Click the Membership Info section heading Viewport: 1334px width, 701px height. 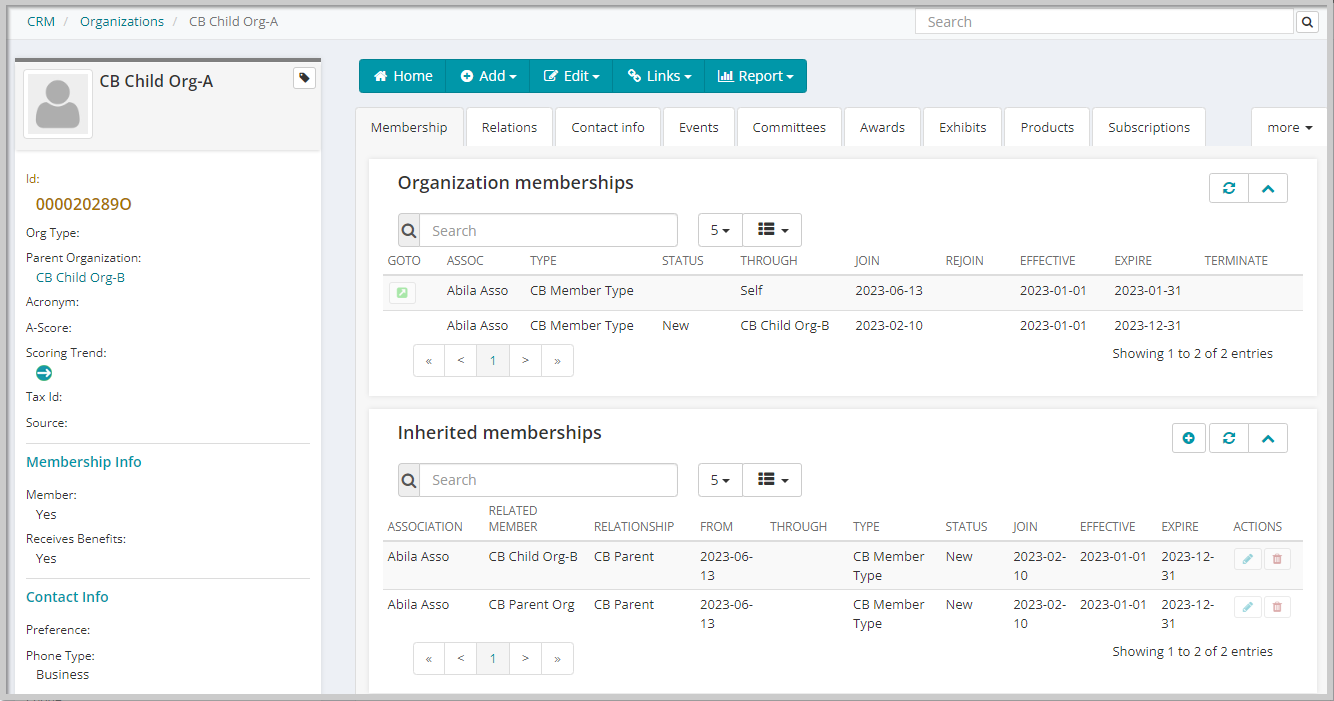[84, 462]
